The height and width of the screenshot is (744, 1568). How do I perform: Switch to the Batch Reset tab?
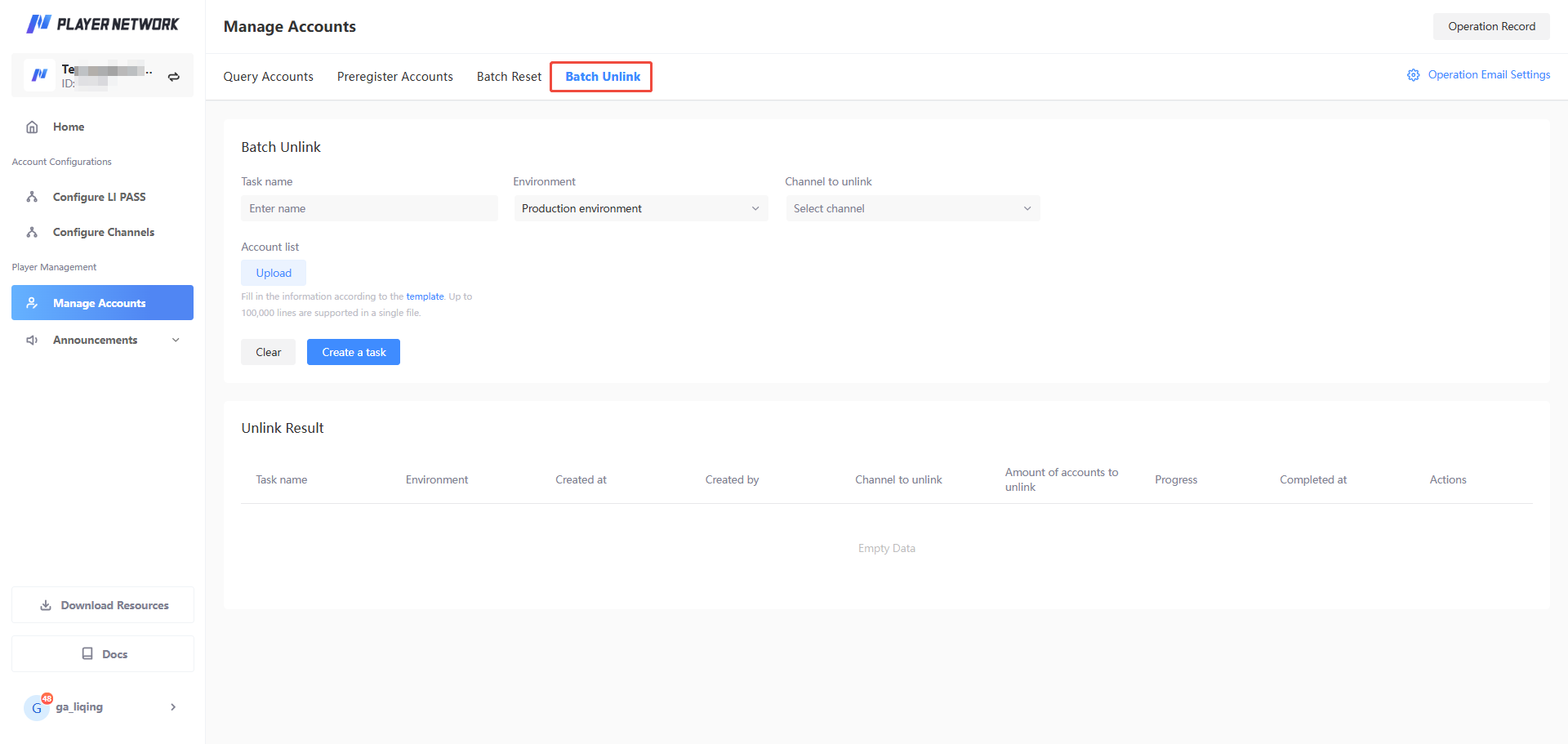pos(509,77)
